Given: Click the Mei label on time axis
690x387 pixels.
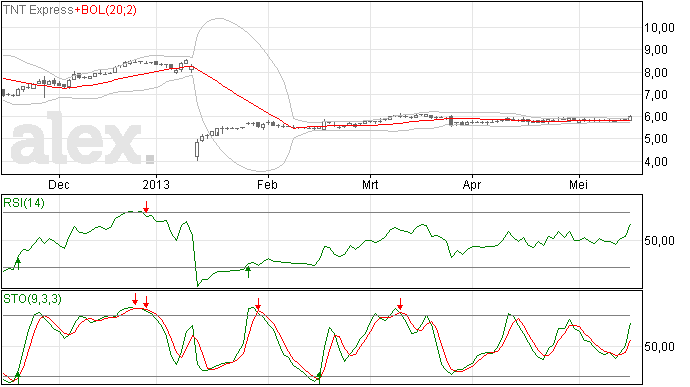Looking at the screenshot, I should pyautogui.click(x=578, y=184).
